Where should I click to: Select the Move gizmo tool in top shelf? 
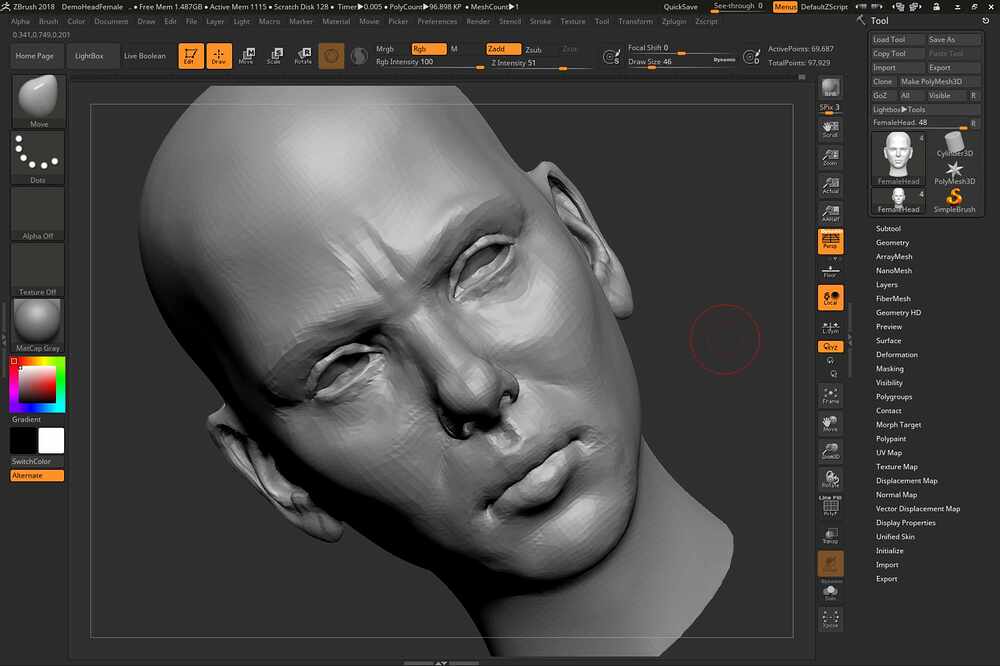[247, 56]
